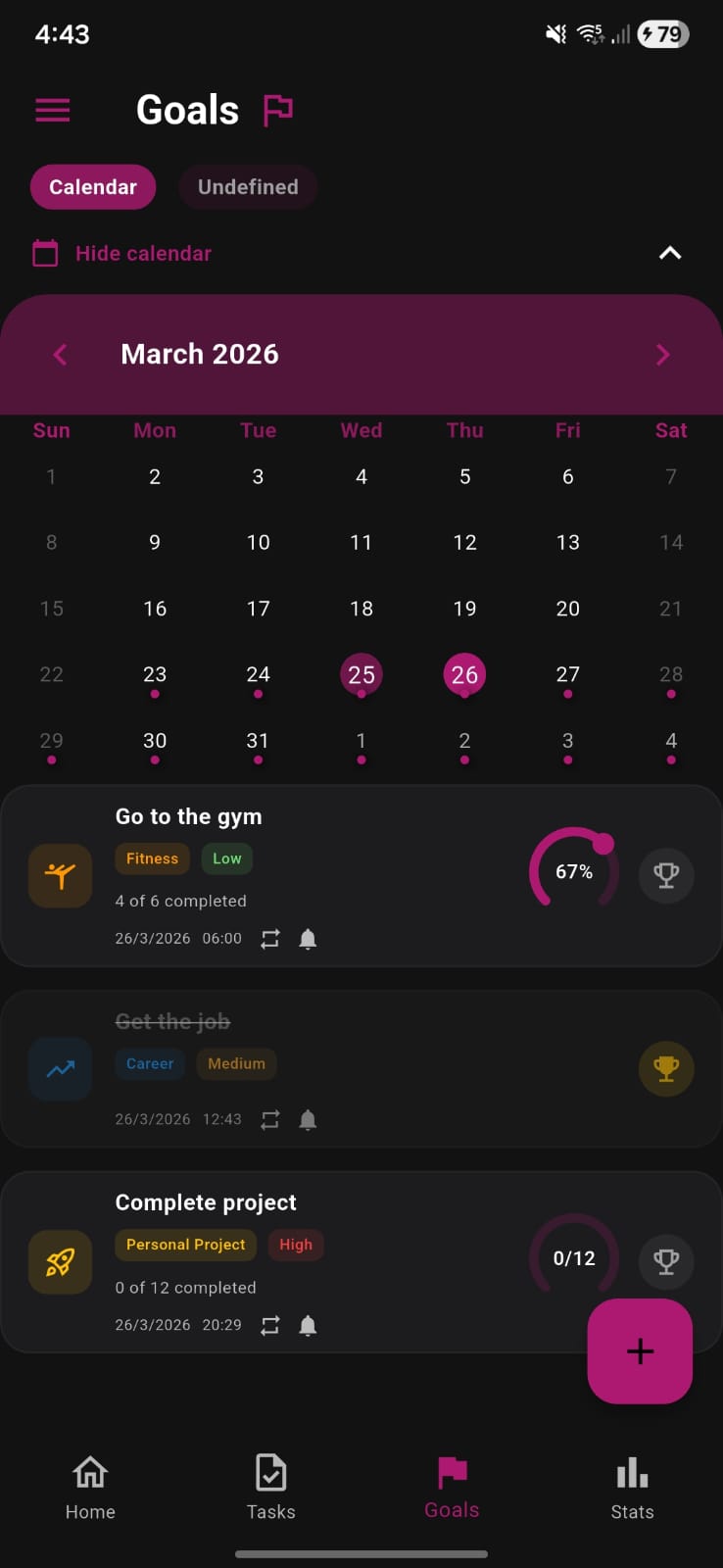The width and height of the screenshot is (723, 1568).
Task: Open the Tasks tab in bottom navigation
Action: click(x=270, y=1487)
